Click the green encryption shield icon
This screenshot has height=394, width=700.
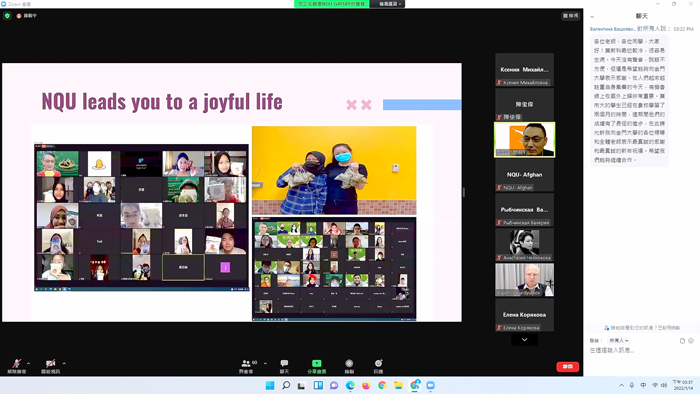click(7, 16)
